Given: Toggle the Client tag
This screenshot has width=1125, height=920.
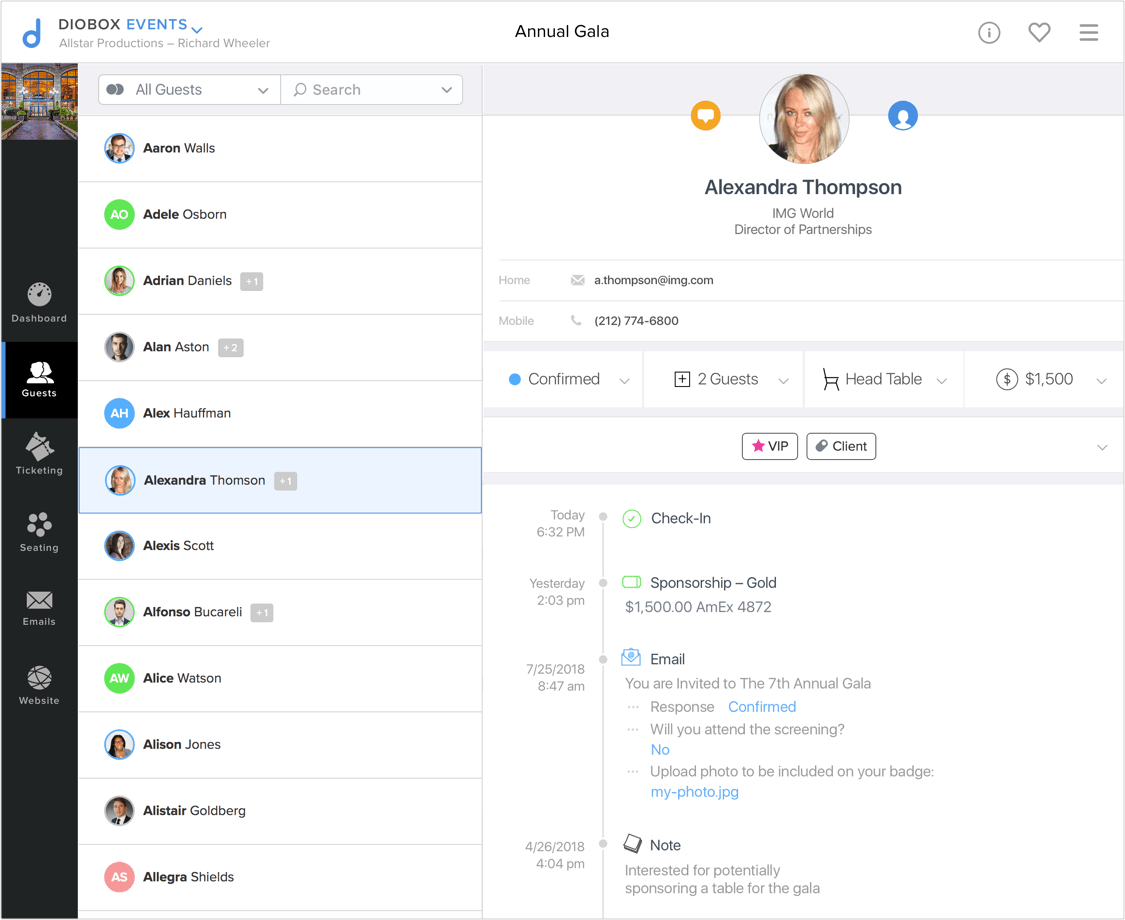Looking at the screenshot, I should 841,446.
